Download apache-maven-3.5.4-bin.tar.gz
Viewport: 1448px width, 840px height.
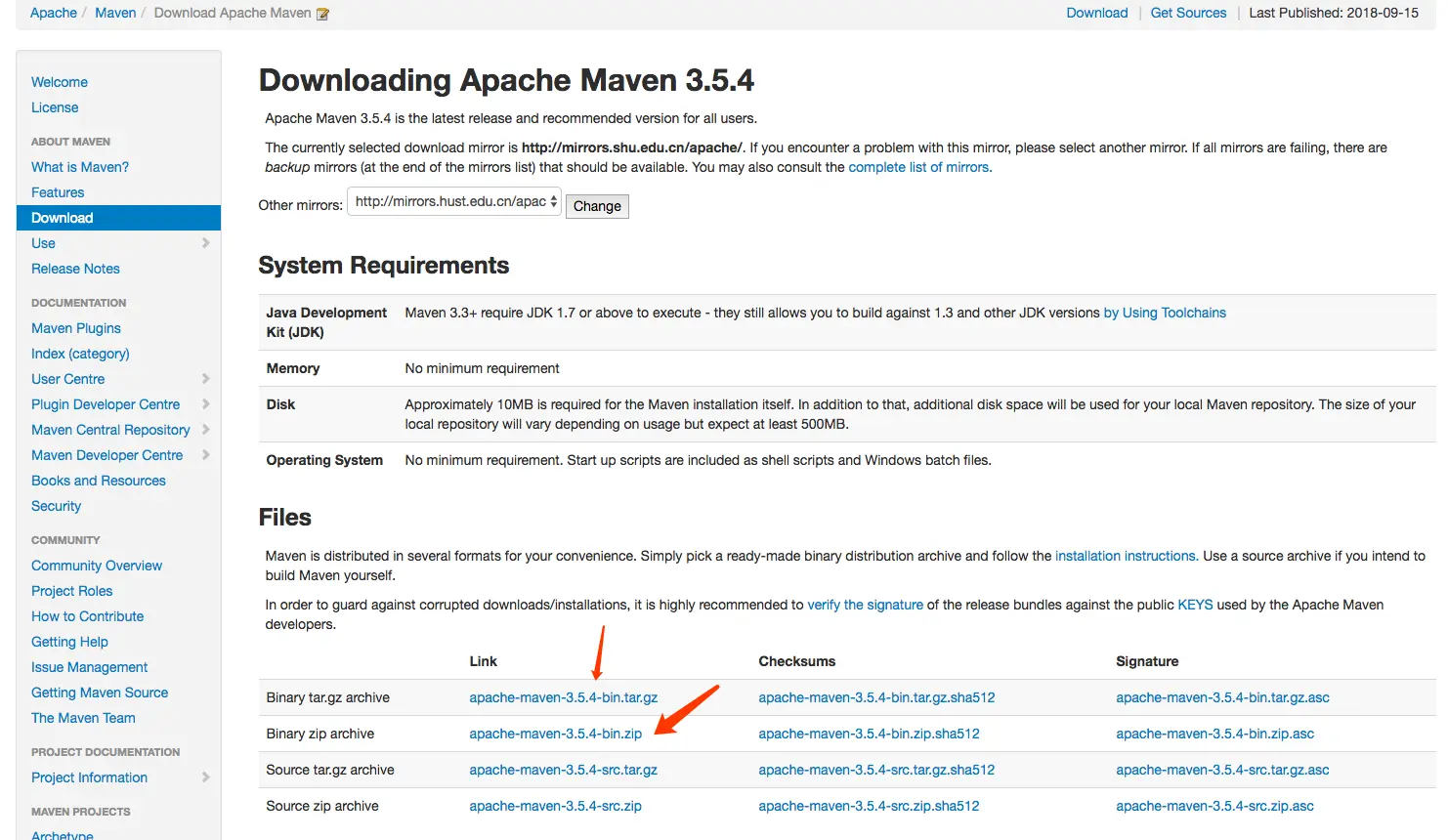pyautogui.click(x=563, y=697)
